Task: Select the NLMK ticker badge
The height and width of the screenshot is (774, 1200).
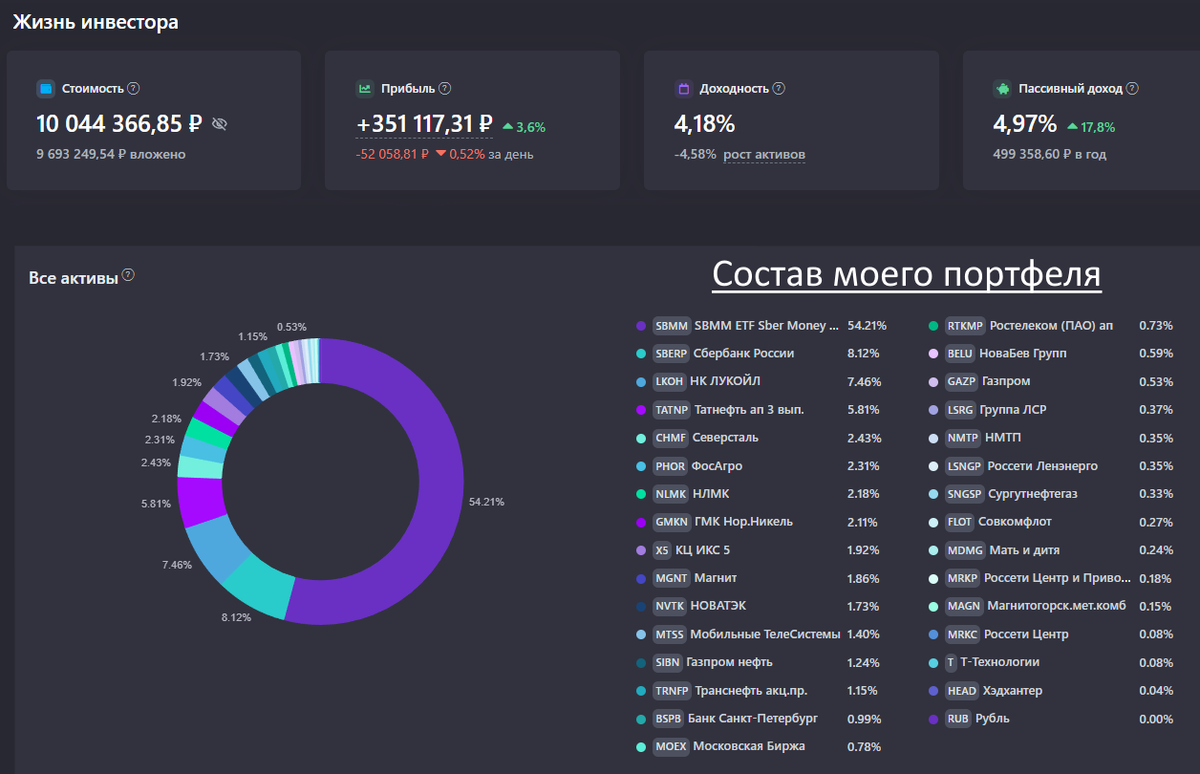Action: point(669,494)
